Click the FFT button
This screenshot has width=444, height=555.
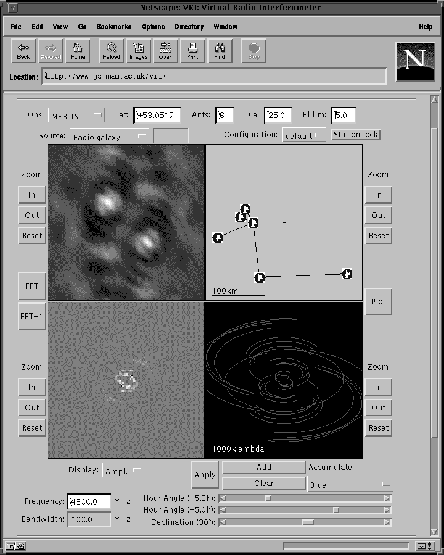tap(32, 286)
